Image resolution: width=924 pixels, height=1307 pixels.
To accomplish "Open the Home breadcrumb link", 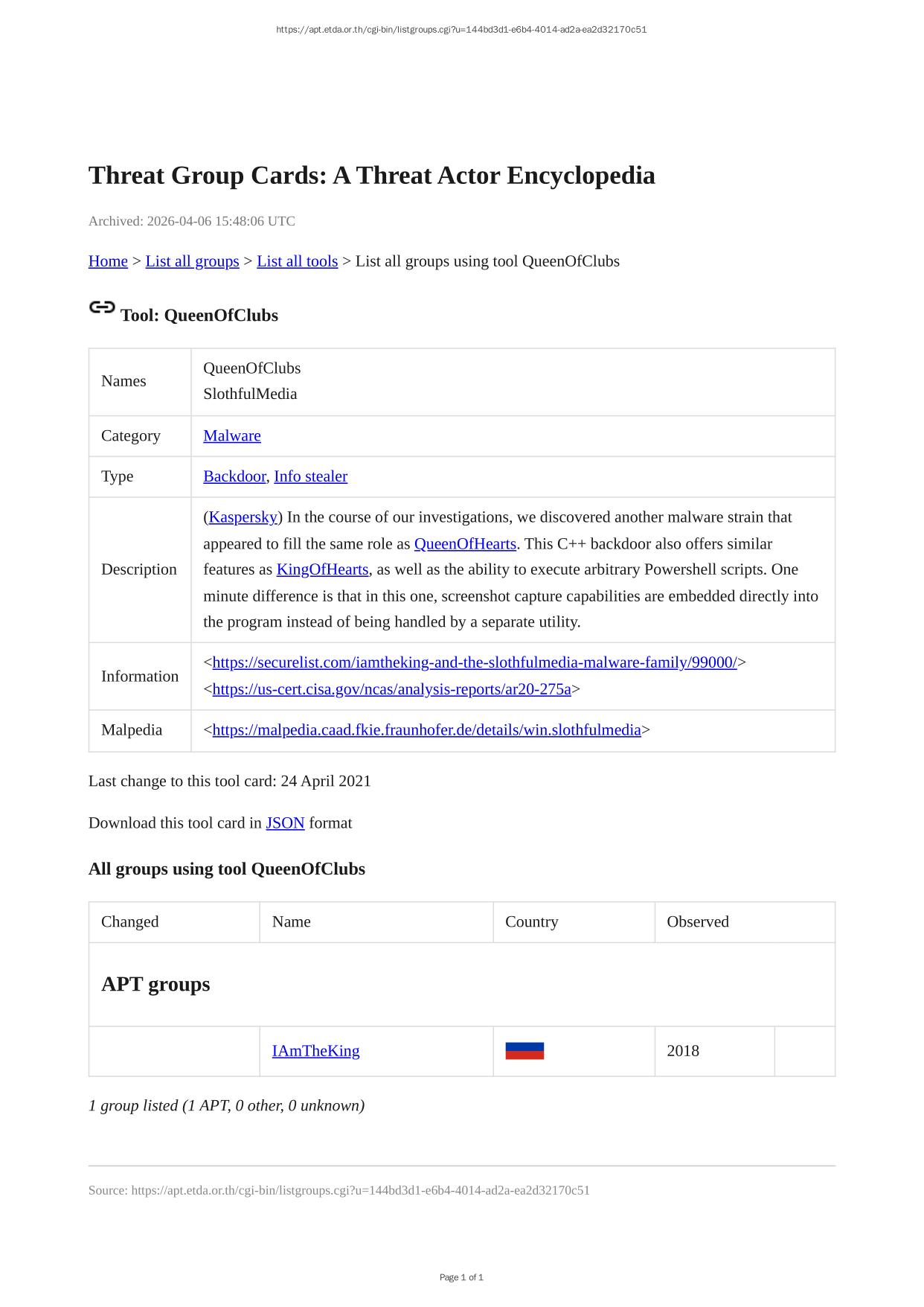I will [108, 261].
